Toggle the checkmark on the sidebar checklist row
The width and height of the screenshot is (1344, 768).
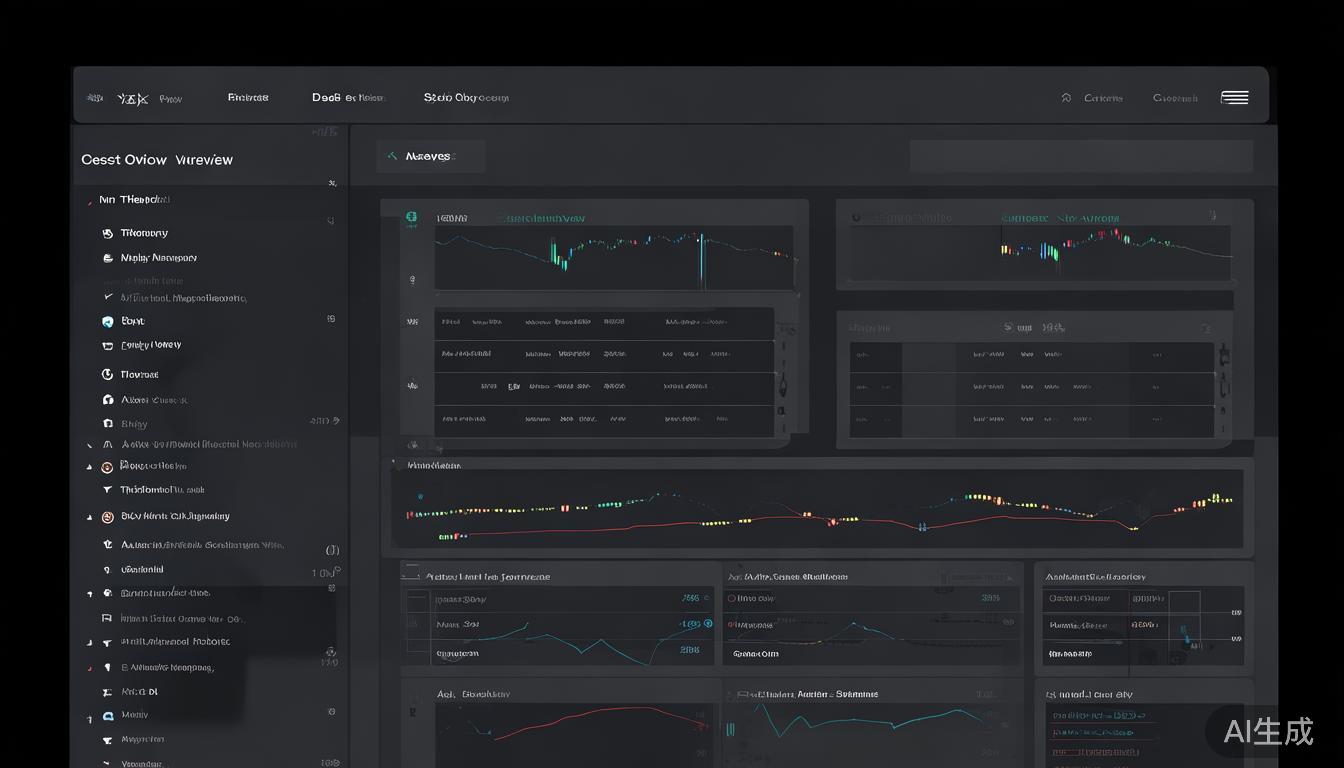coord(108,297)
